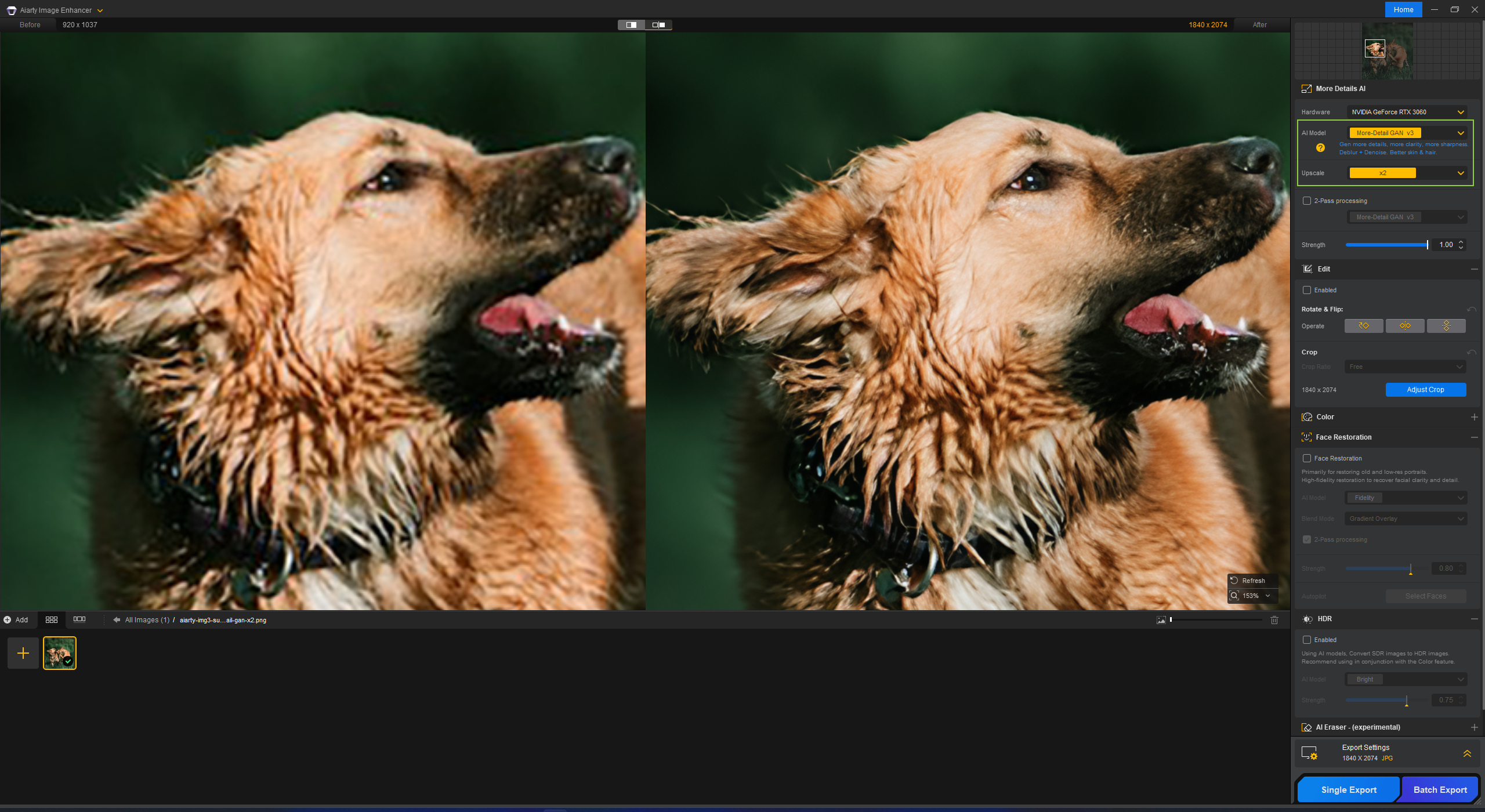The image size is (1485, 812).
Task: Delete image with the trash icon
Action: (1274, 620)
